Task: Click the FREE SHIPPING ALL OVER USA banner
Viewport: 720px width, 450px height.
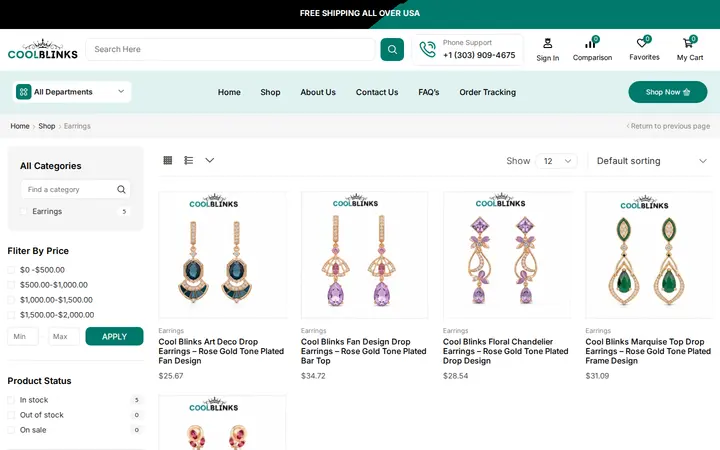Action: (360, 13)
